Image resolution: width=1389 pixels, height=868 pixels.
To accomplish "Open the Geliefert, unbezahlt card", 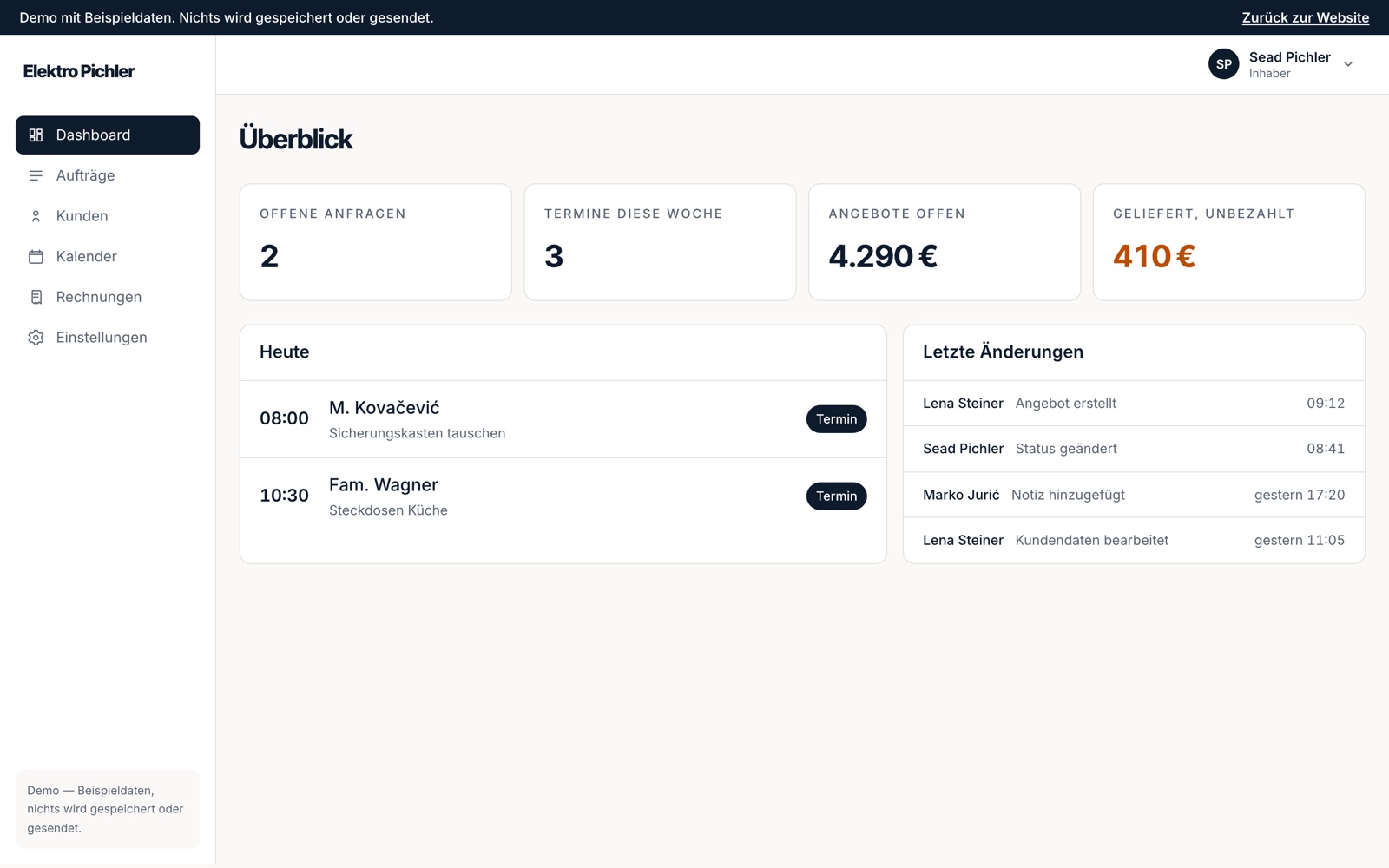I will [x=1228, y=242].
